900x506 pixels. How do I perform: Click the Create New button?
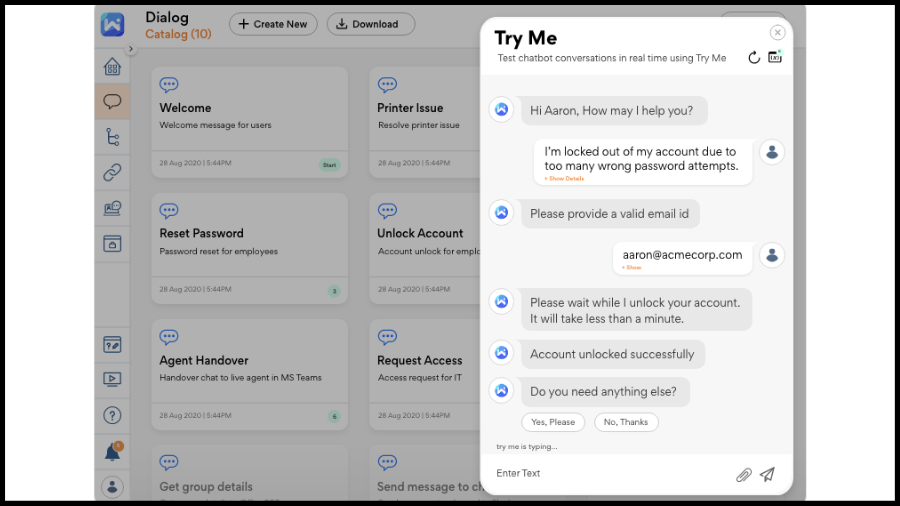click(x=273, y=24)
